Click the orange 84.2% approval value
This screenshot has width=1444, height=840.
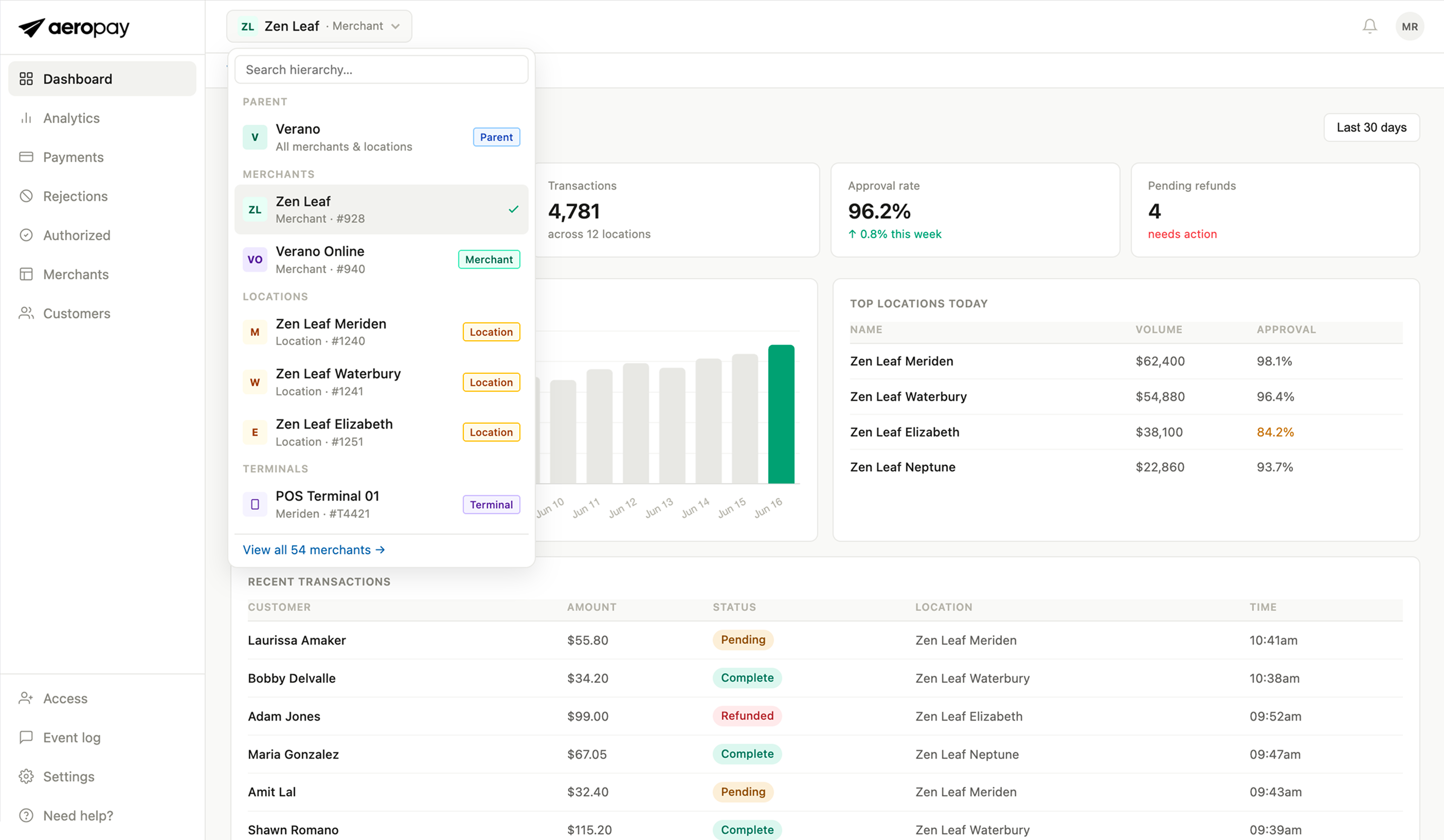click(1275, 432)
